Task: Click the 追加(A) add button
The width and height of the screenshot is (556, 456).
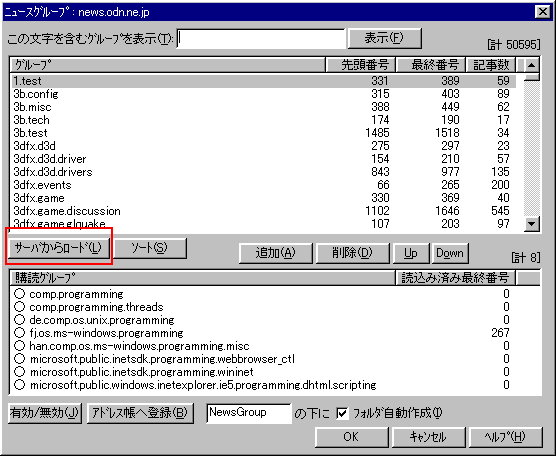Action: pos(276,253)
